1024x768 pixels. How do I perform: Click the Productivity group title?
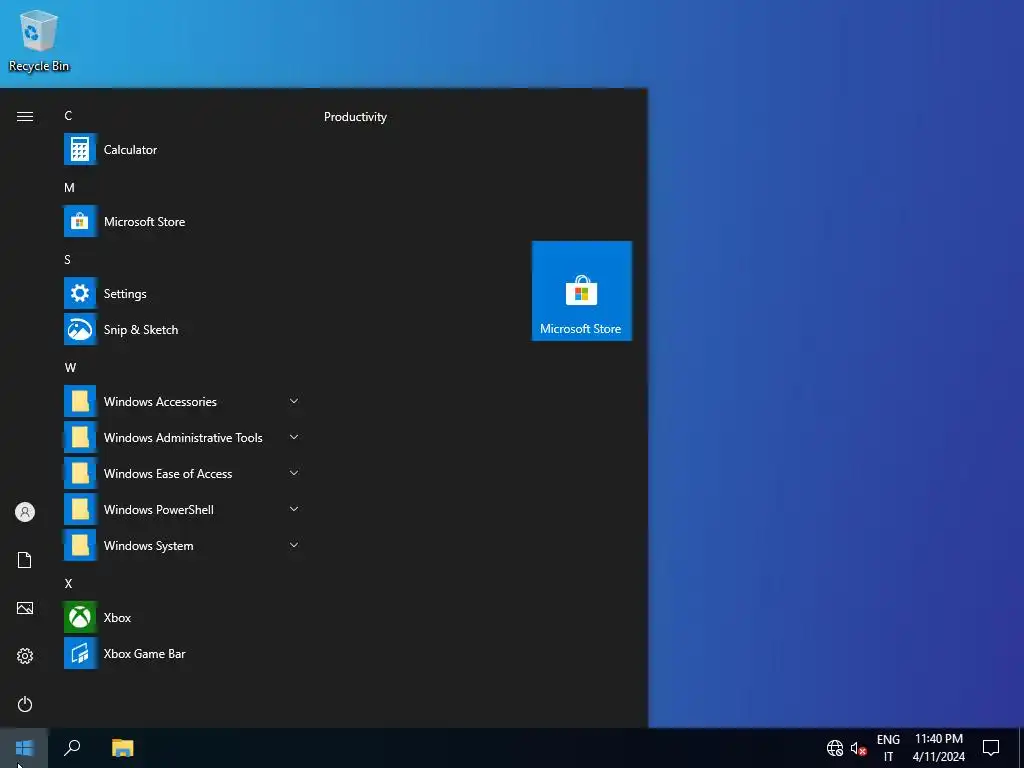(355, 117)
